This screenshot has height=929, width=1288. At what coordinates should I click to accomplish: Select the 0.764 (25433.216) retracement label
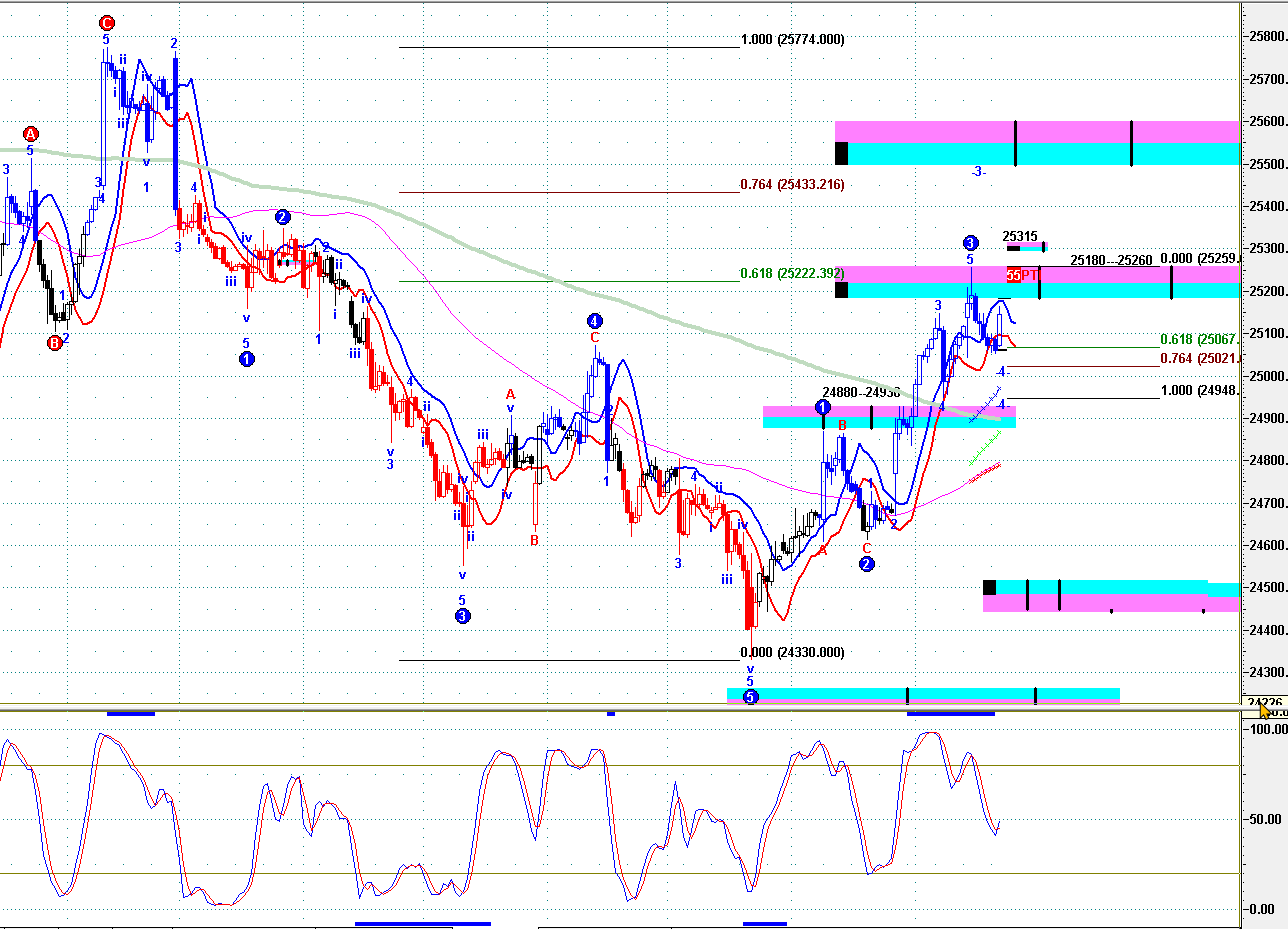[792, 185]
